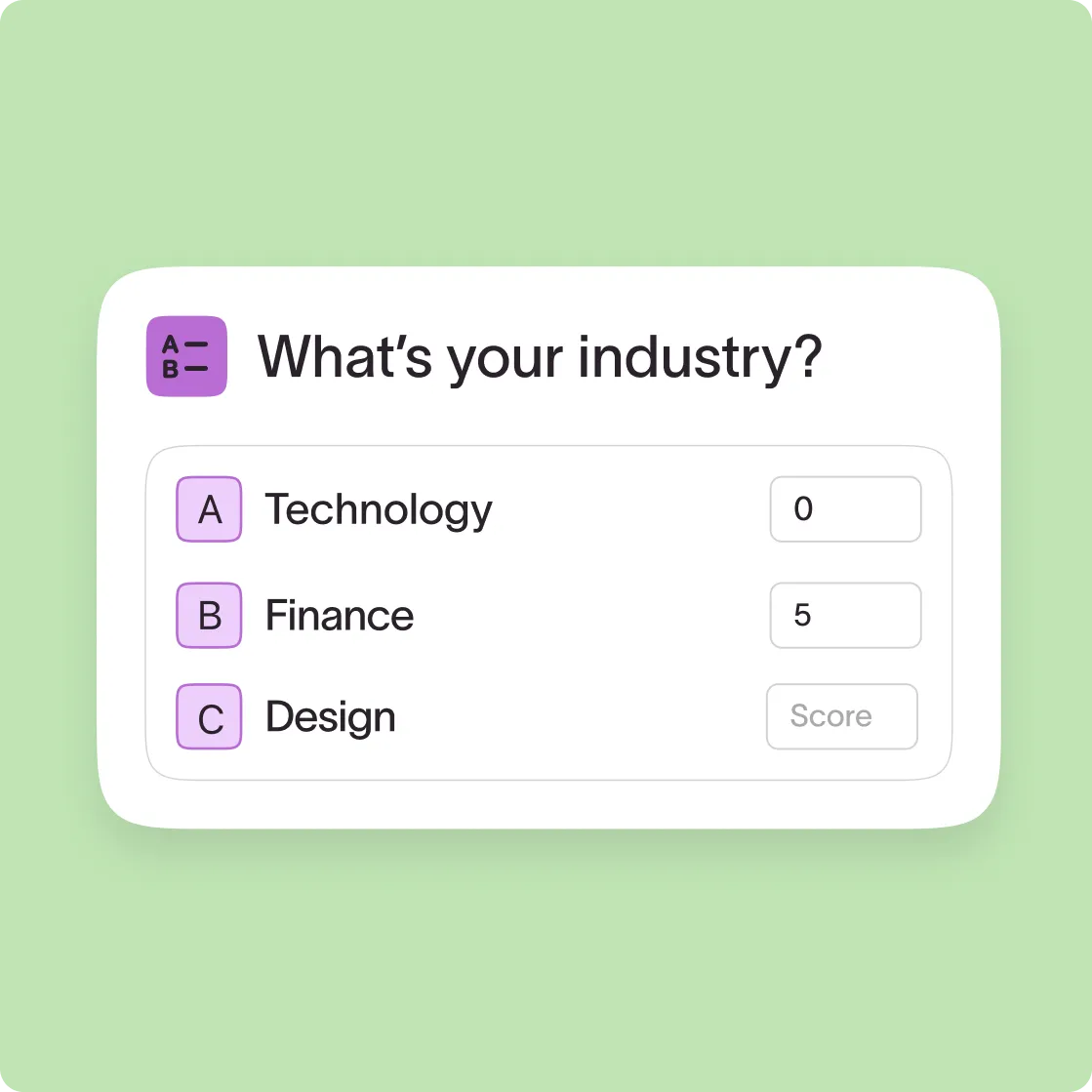1092x1092 pixels.
Task: Click the purple multiple-choice question icon
Action: click(x=185, y=356)
